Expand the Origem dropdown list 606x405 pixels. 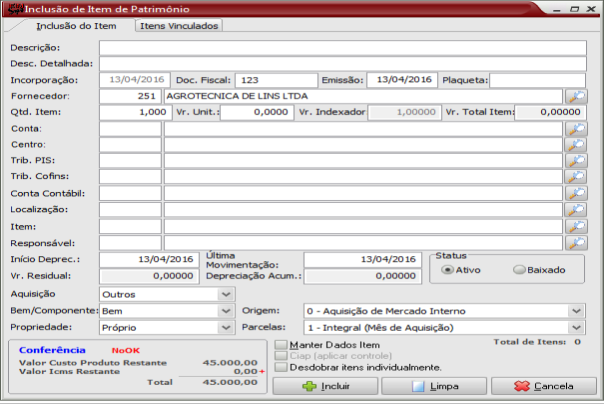[576, 311]
